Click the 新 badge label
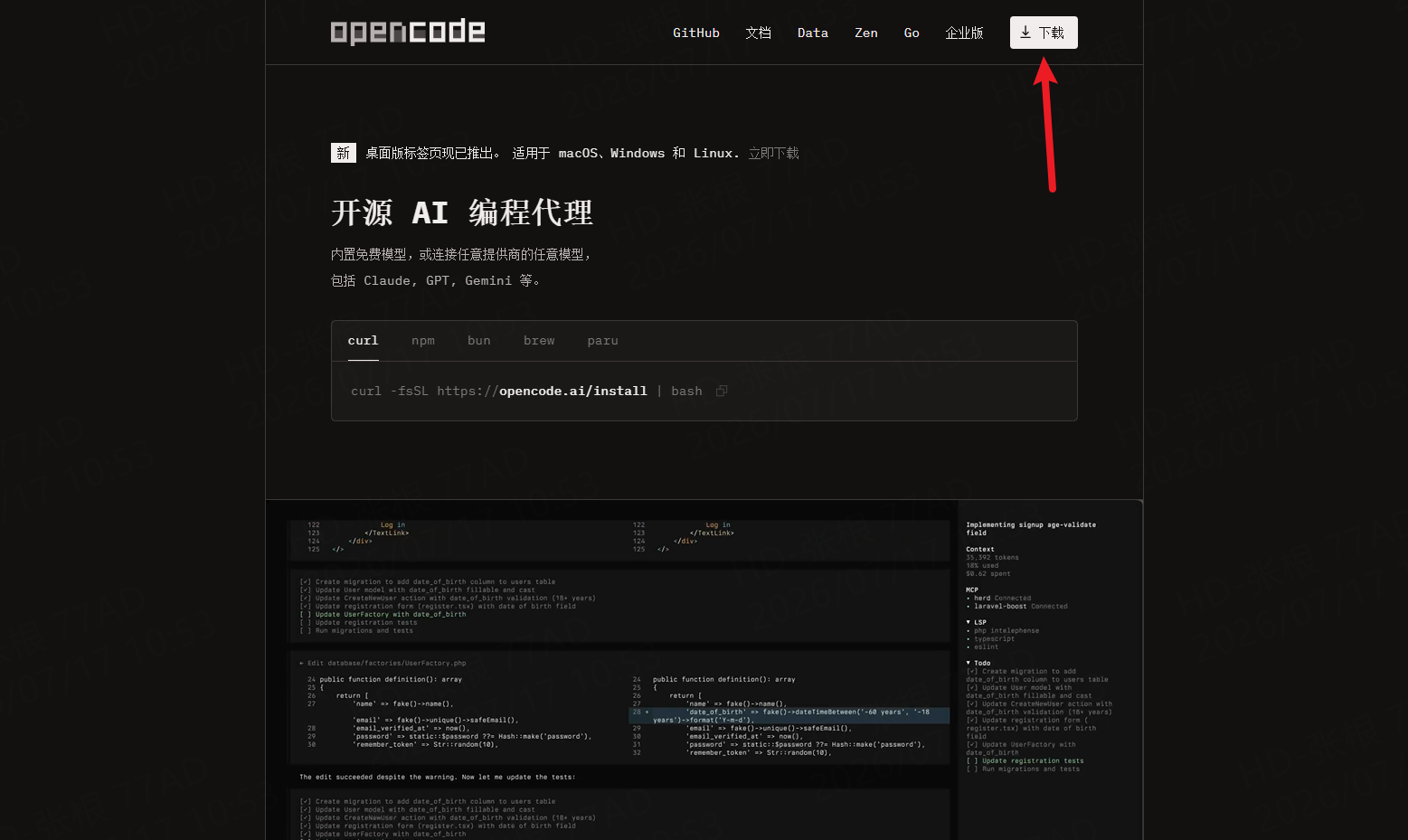The image size is (1408, 840). pyautogui.click(x=344, y=153)
